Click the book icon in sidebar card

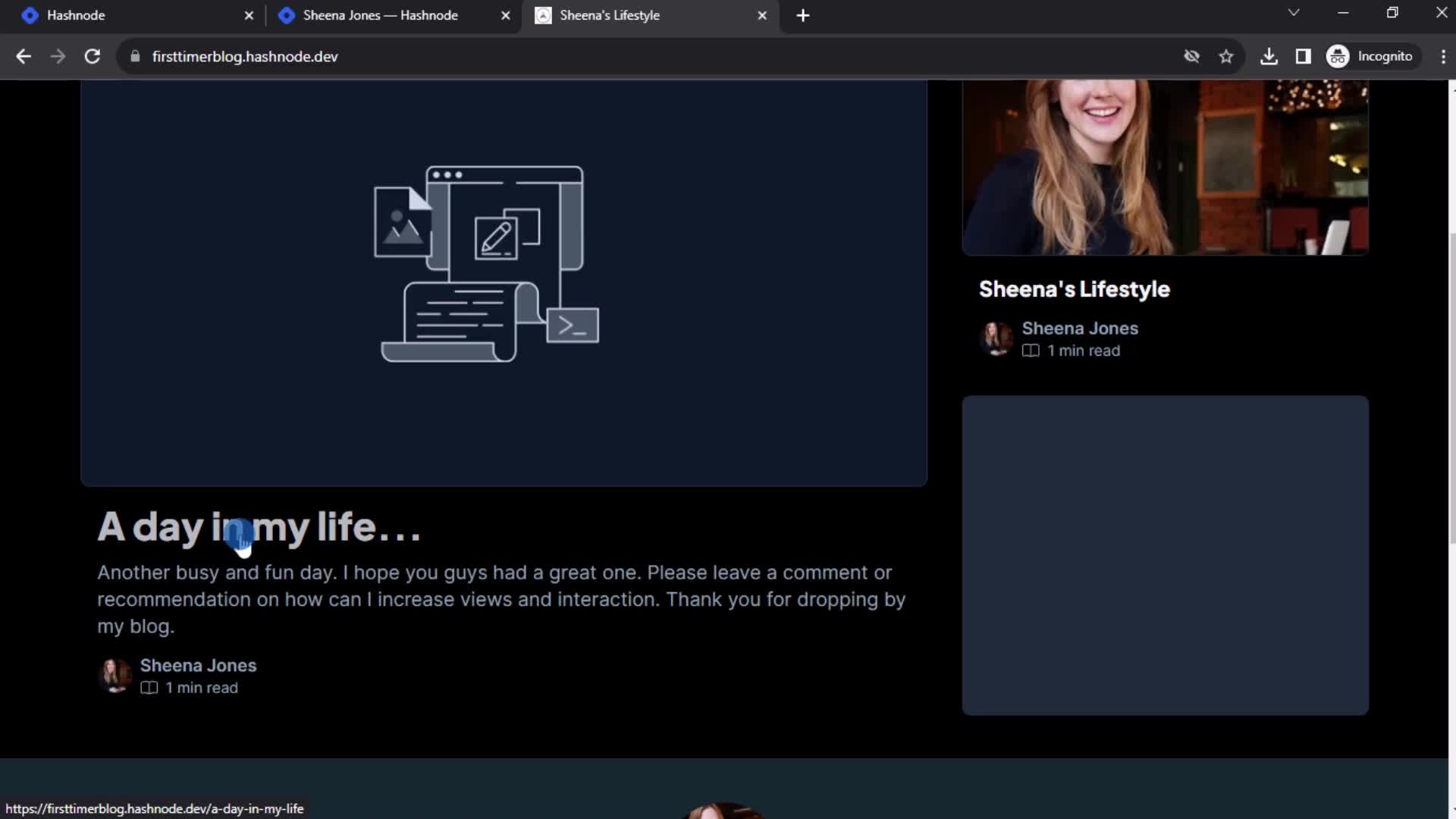(1031, 350)
